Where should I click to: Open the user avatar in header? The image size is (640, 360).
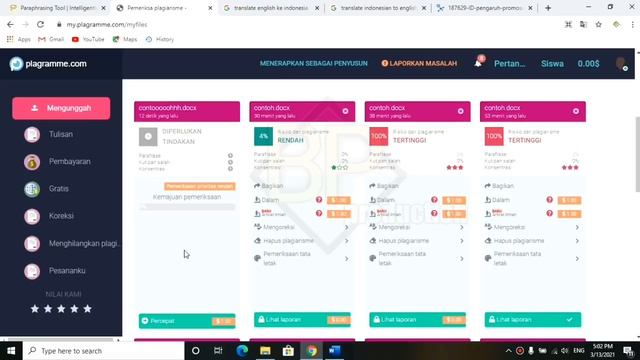(x=621, y=64)
